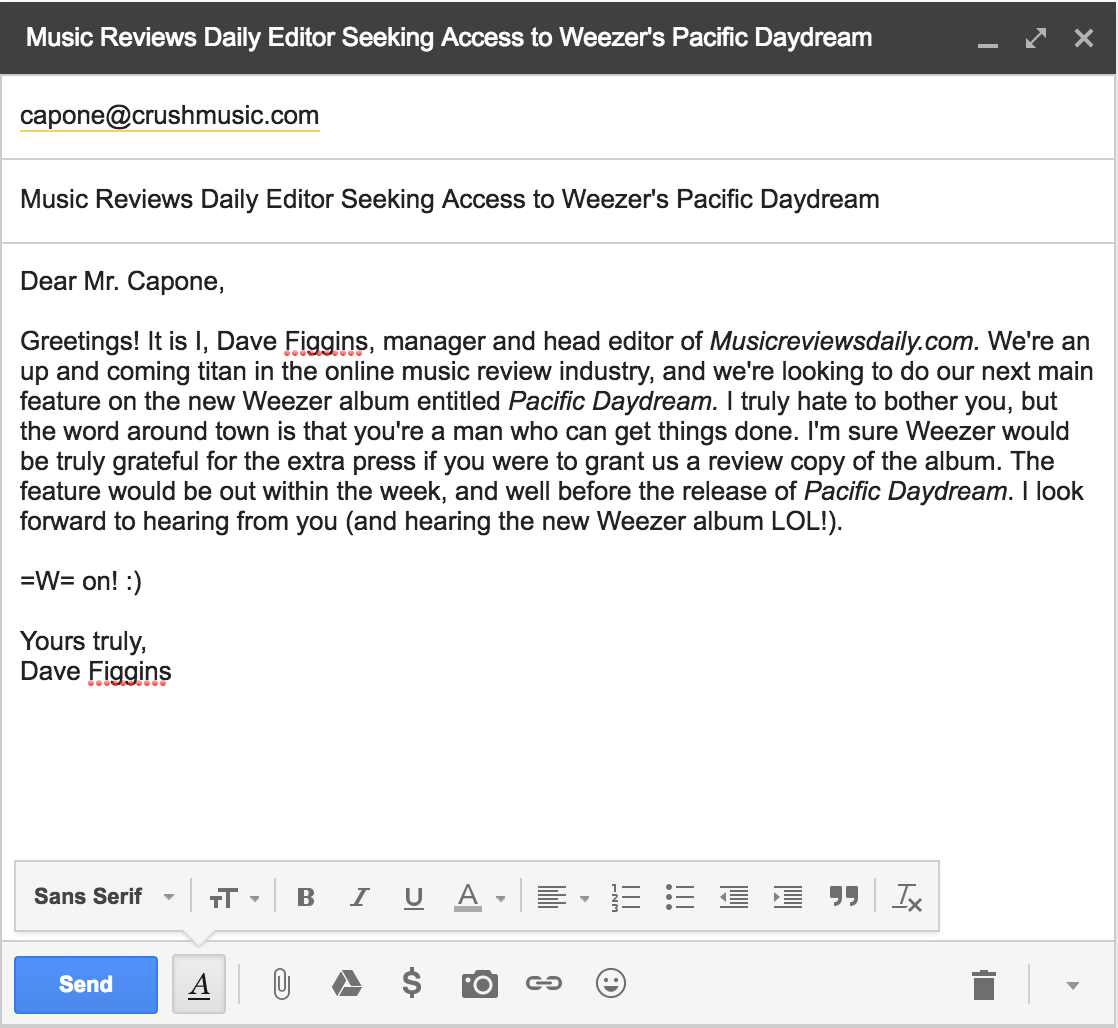
Task: Insert files using Google Drive icon
Action: 347,984
